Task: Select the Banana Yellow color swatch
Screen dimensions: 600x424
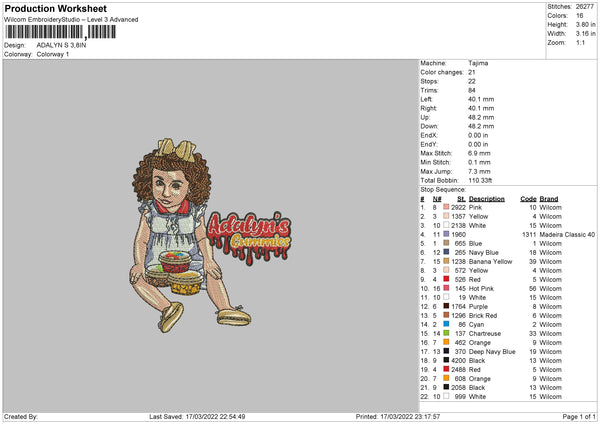Action: click(446, 261)
